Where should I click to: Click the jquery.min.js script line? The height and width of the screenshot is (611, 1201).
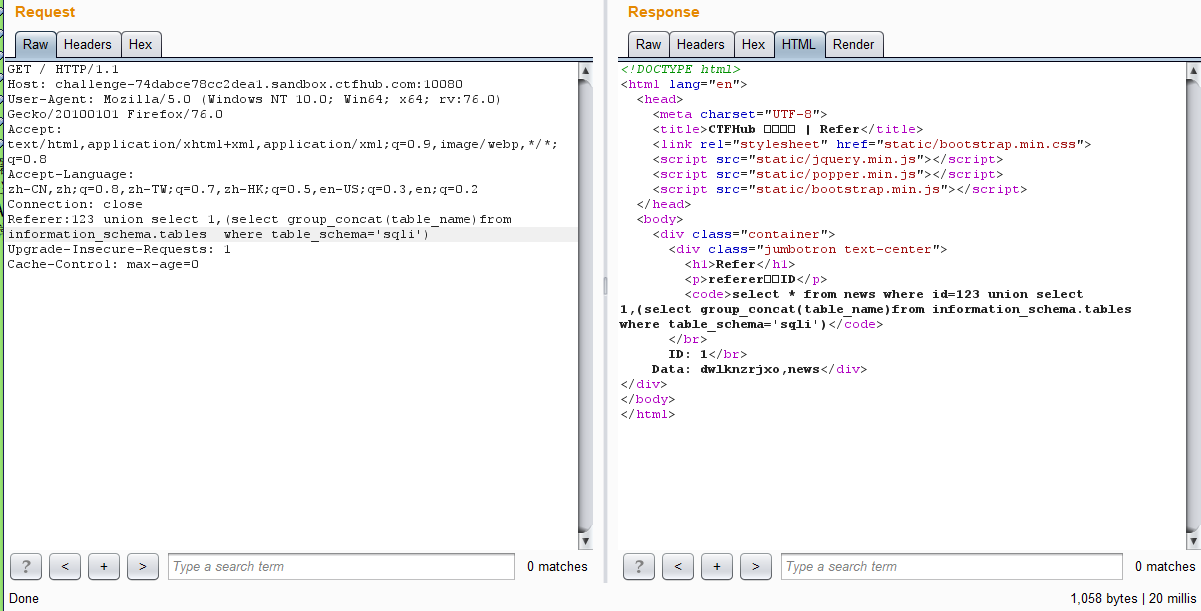tap(827, 159)
